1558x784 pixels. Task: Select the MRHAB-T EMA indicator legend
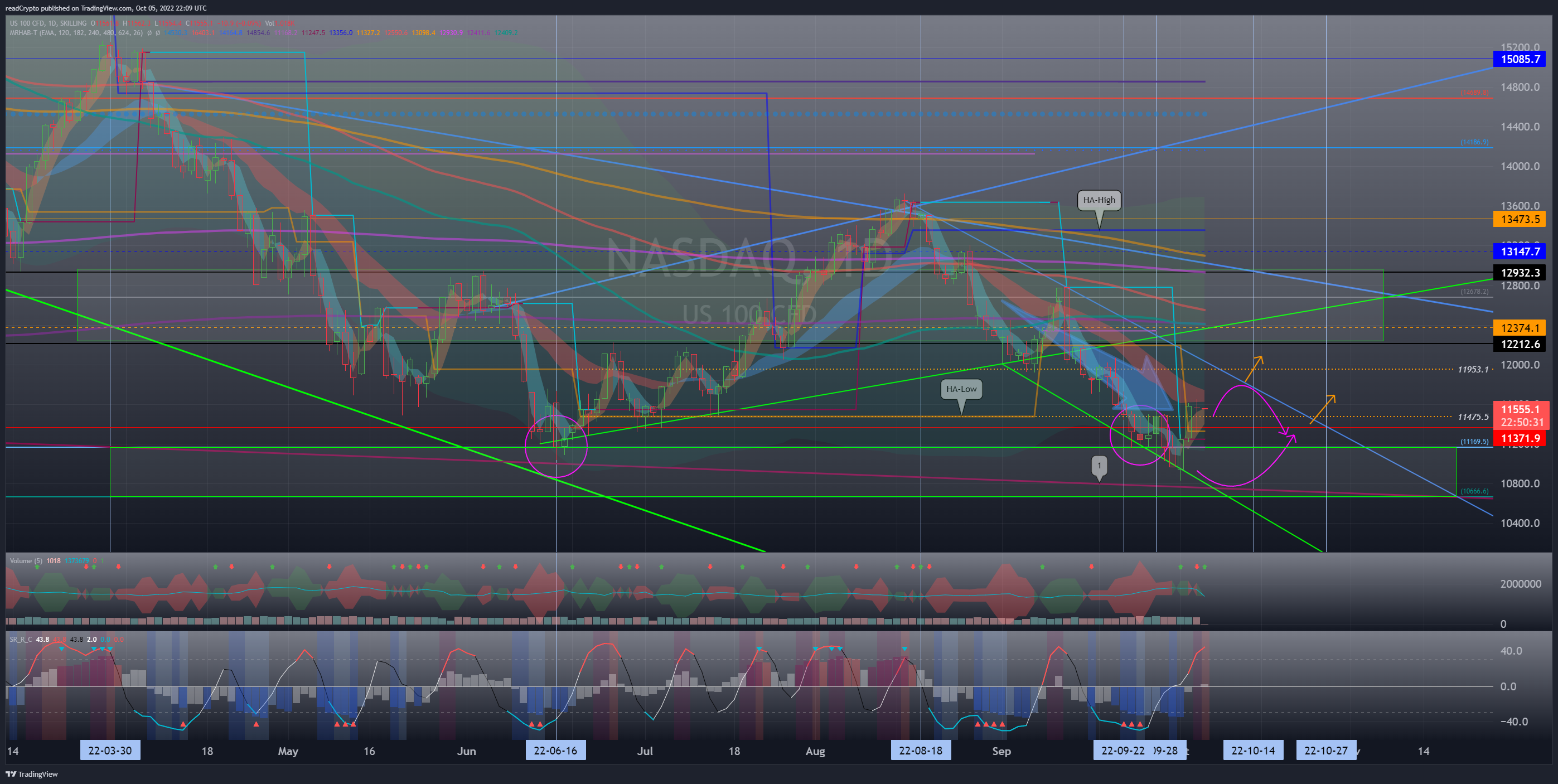76,33
